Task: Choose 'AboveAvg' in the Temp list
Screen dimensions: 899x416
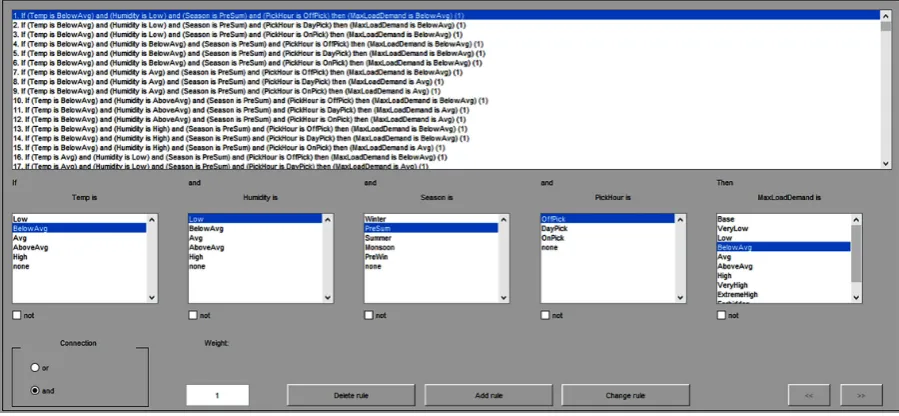Action: [80, 248]
